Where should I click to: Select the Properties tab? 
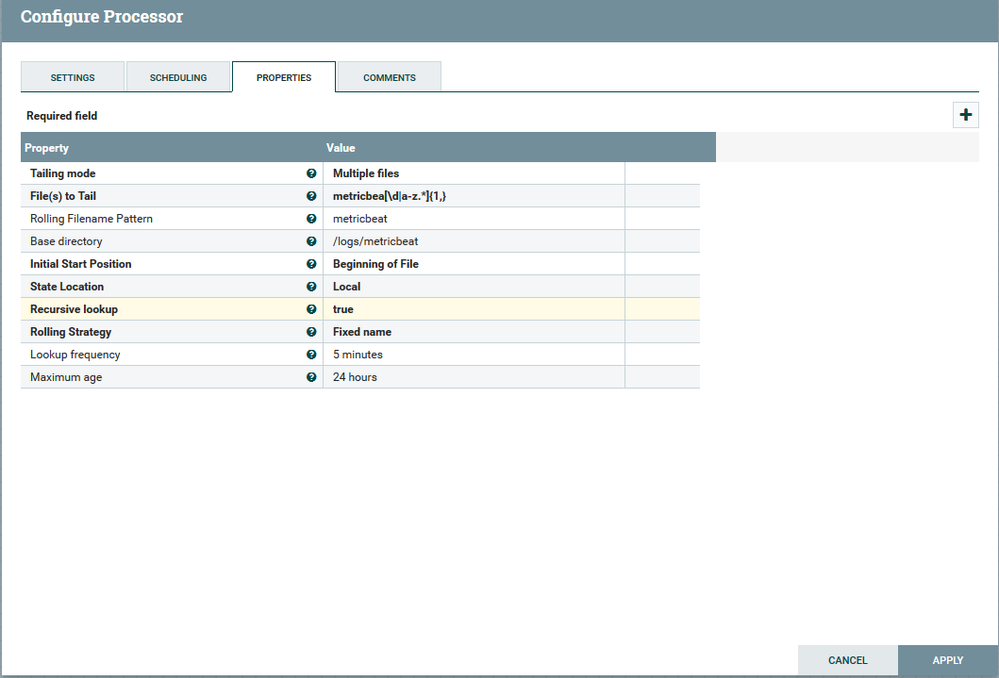pyautogui.click(x=284, y=77)
